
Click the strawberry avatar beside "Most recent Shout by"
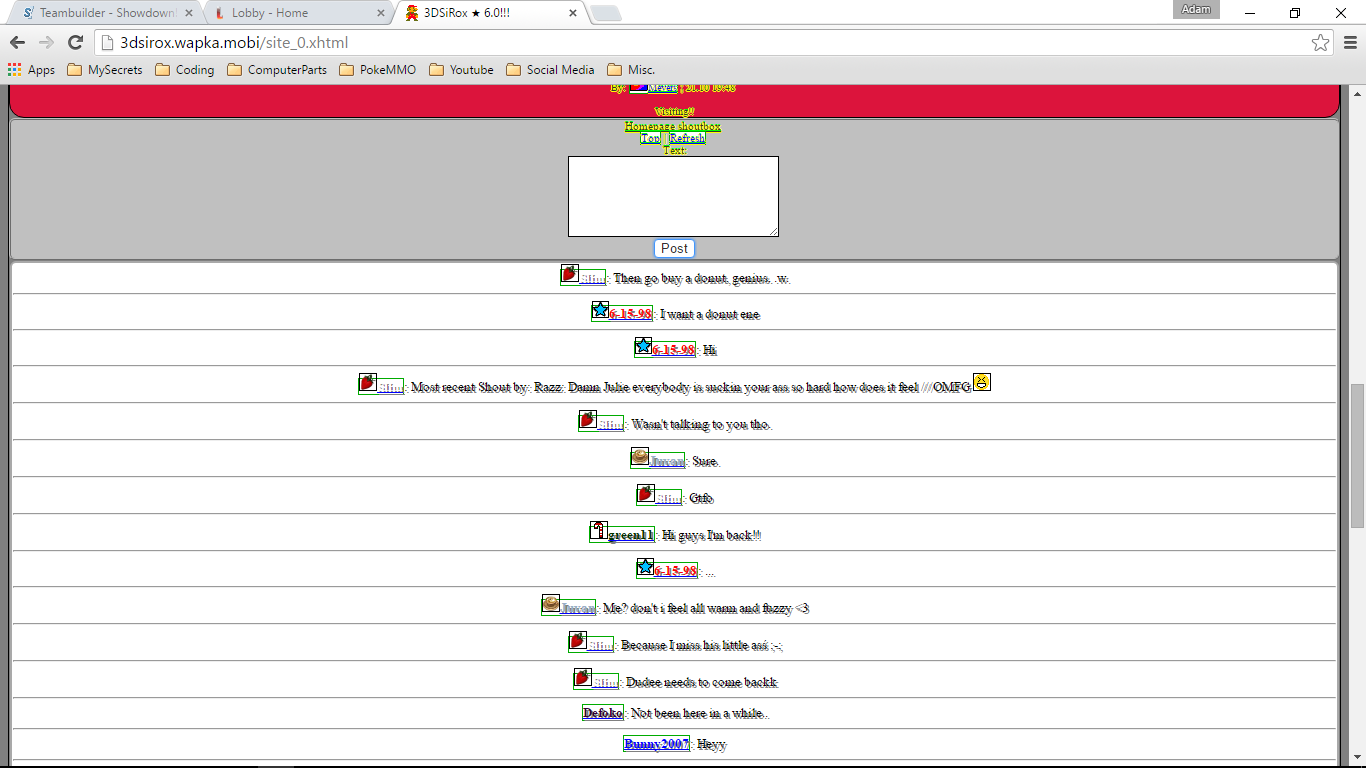(368, 383)
